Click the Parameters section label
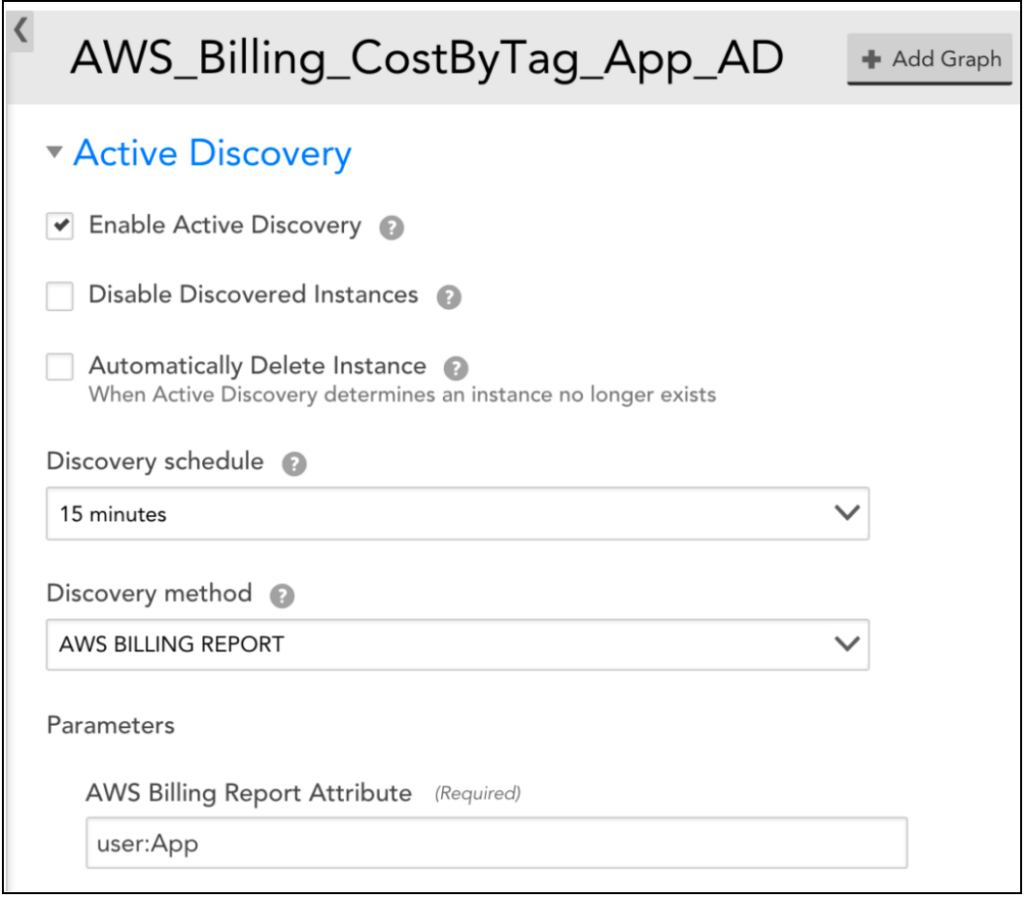 point(110,725)
